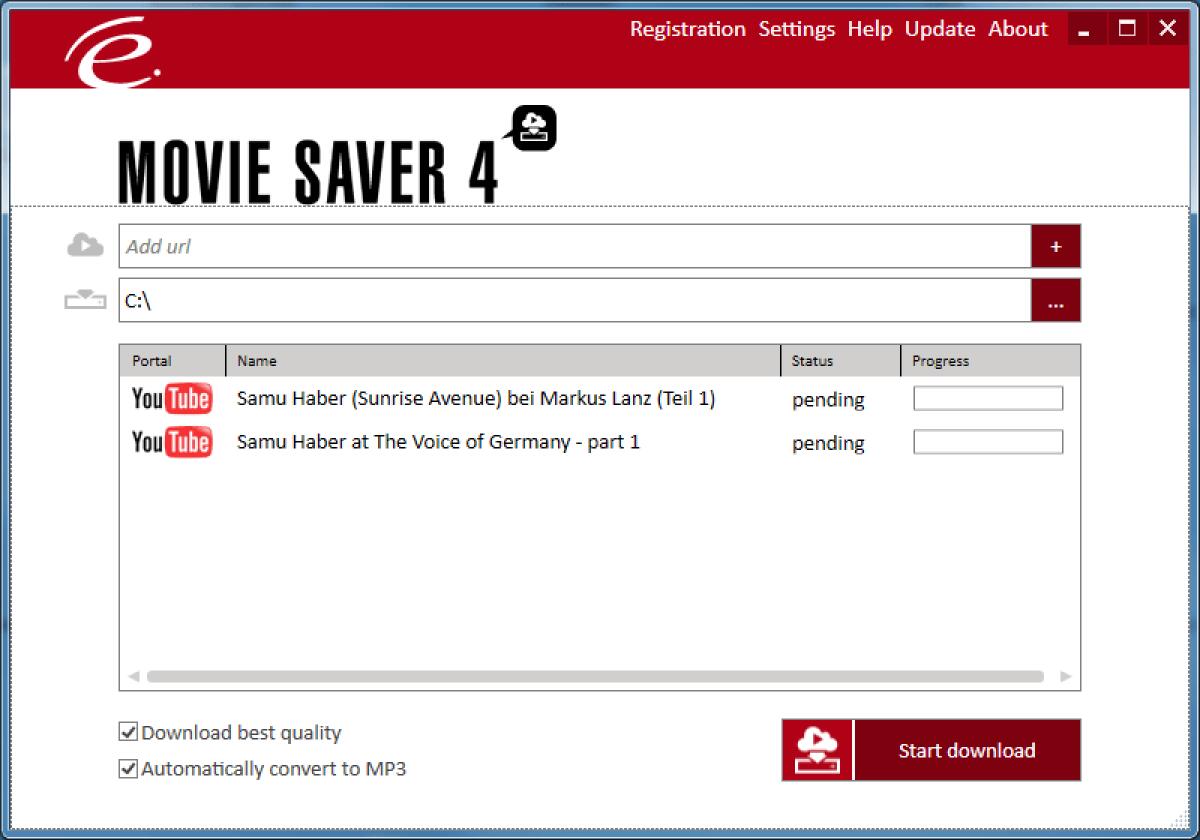Open the Settings menu
The height and width of the screenshot is (840, 1200).
tap(796, 29)
